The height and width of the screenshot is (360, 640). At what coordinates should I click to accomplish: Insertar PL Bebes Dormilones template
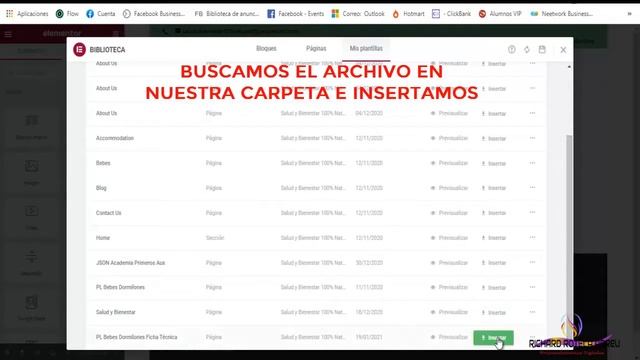[494, 287]
